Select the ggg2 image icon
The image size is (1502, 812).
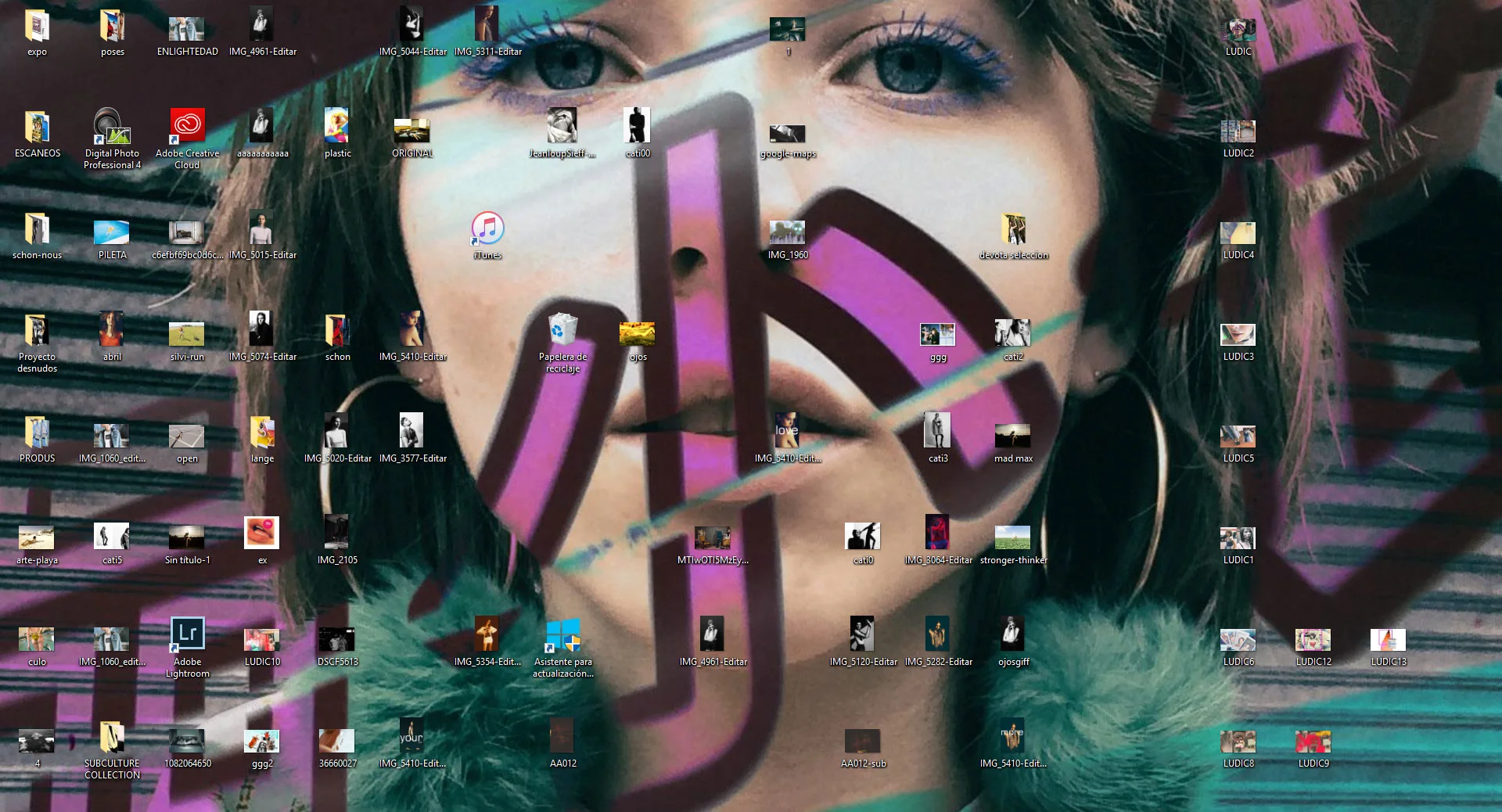(x=262, y=741)
